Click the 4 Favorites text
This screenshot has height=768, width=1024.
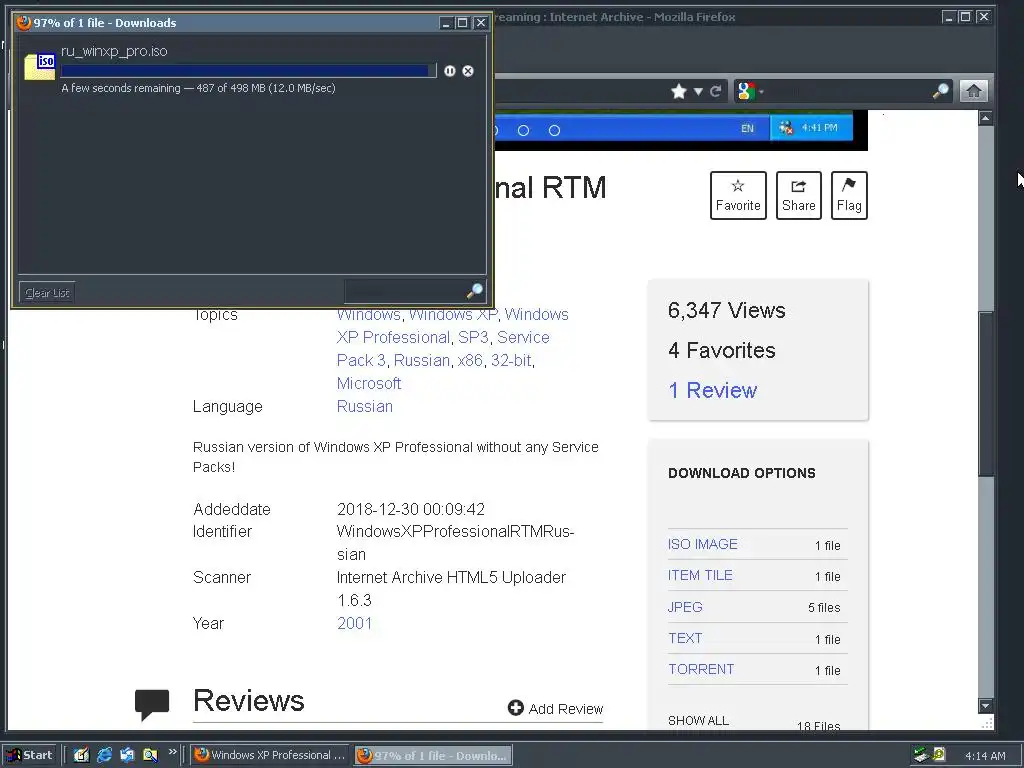(722, 350)
